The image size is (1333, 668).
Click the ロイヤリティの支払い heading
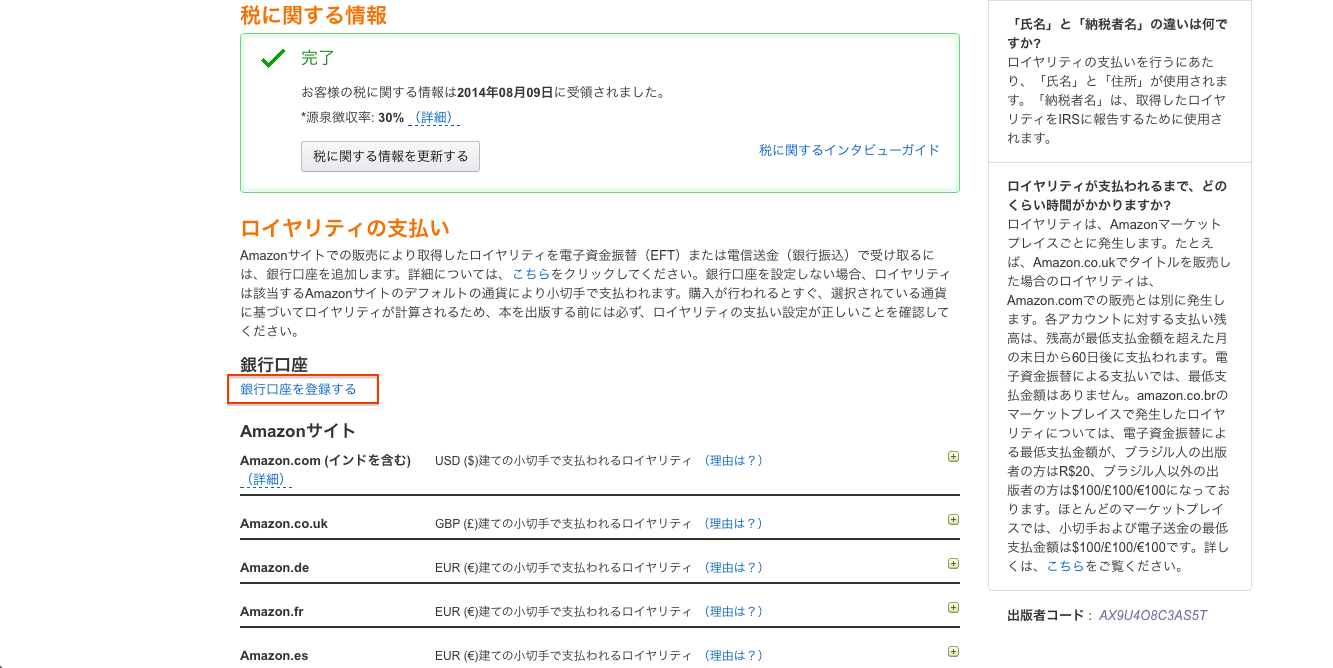pyautogui.click(x=345, y=227)
